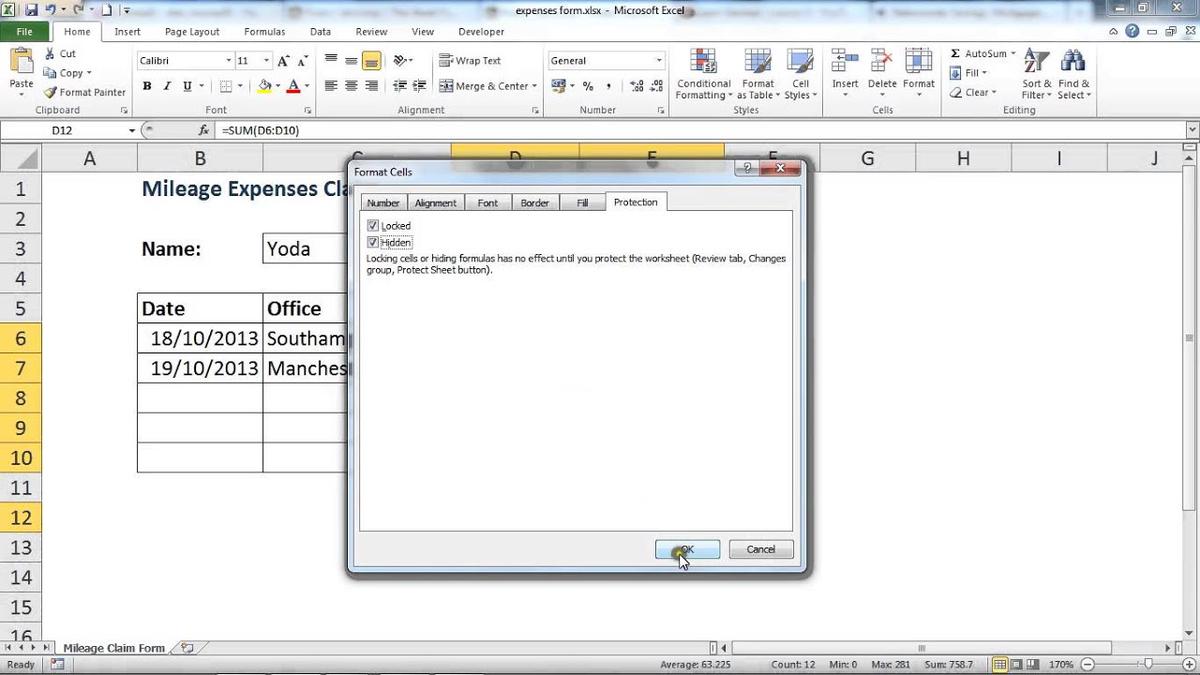Open the Number format dropdown showing General

605,60
